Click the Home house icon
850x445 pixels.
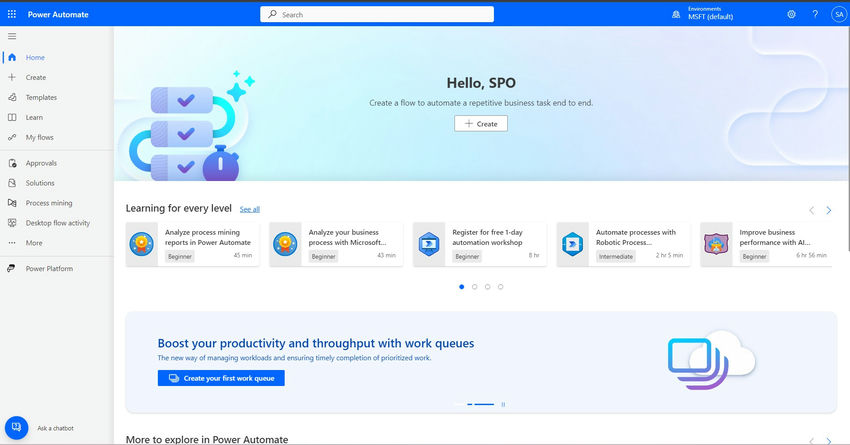[12, 57]
